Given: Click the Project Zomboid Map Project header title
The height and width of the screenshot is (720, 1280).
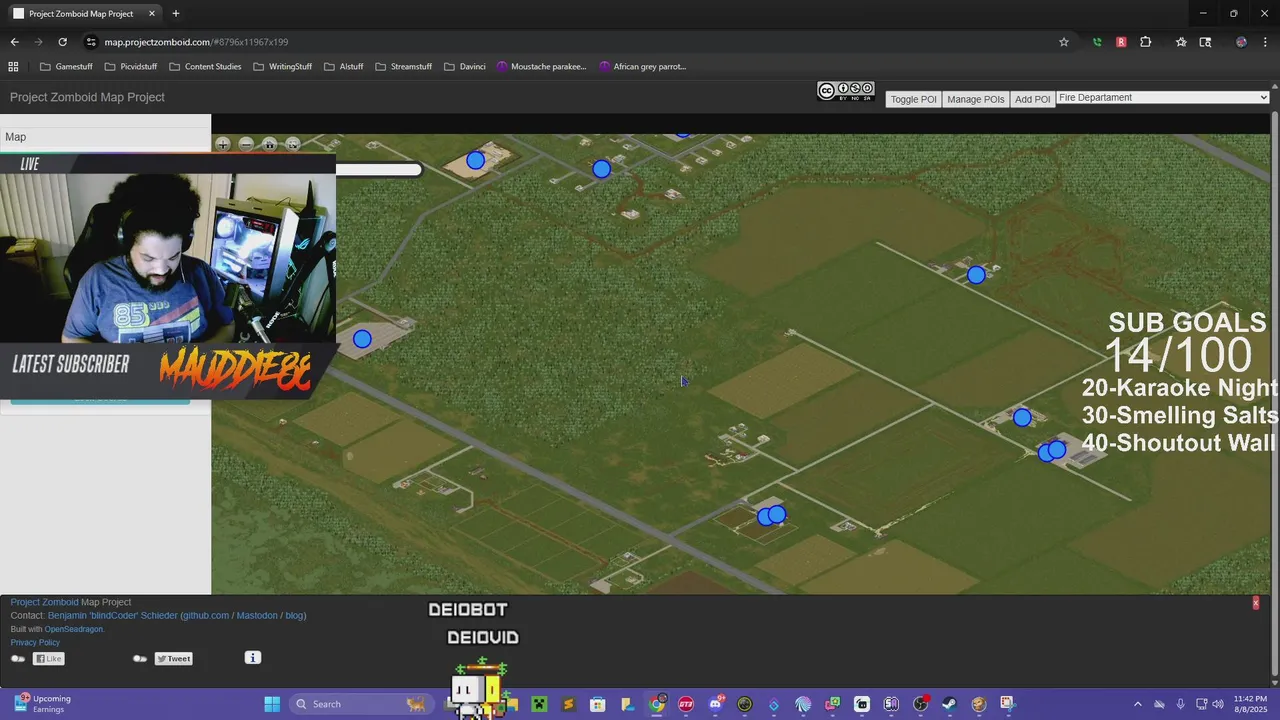Looking at the screenshot, I should [87, 97].
